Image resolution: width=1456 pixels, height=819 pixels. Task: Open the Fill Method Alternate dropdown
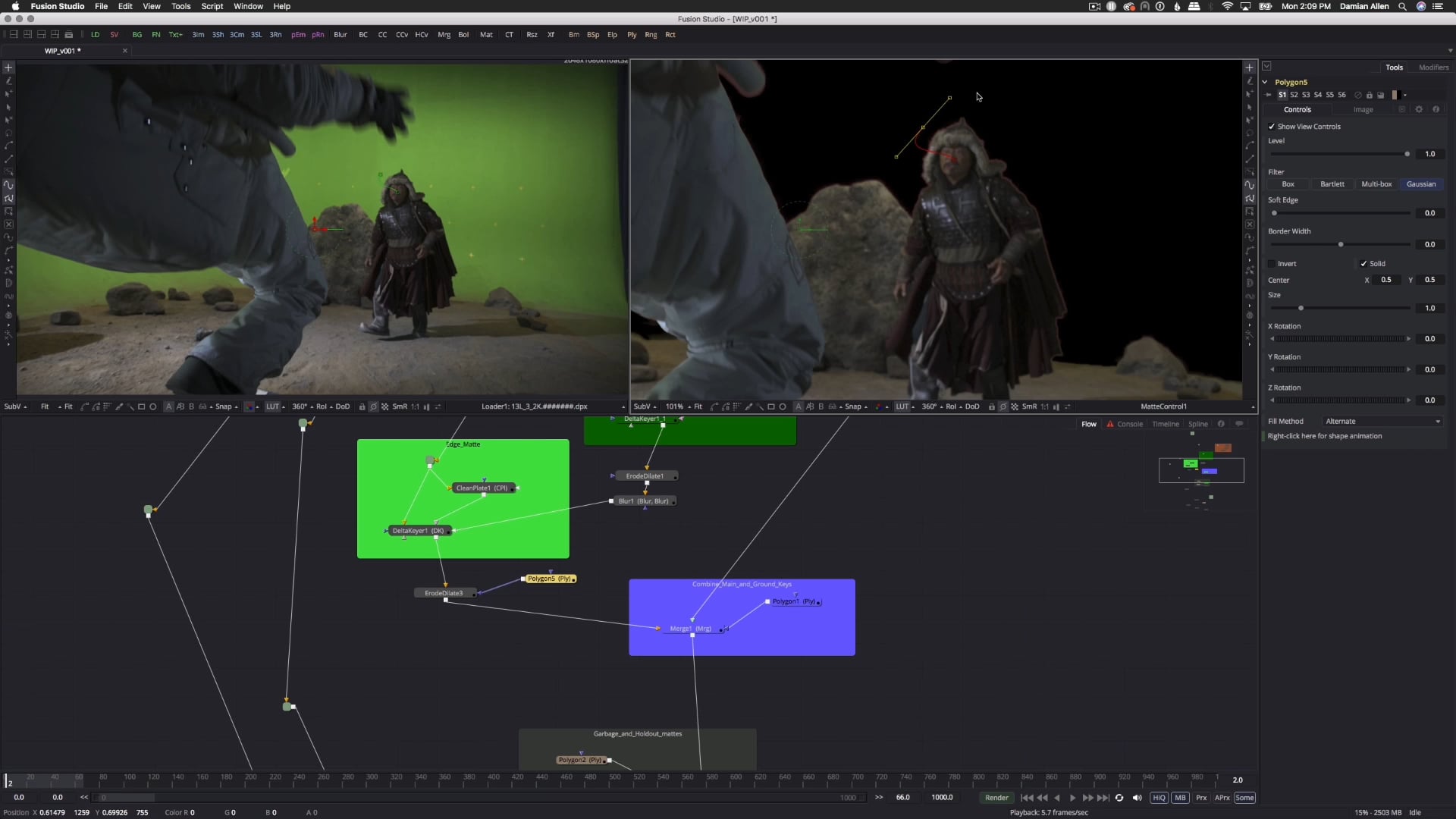pos(1382,422)
